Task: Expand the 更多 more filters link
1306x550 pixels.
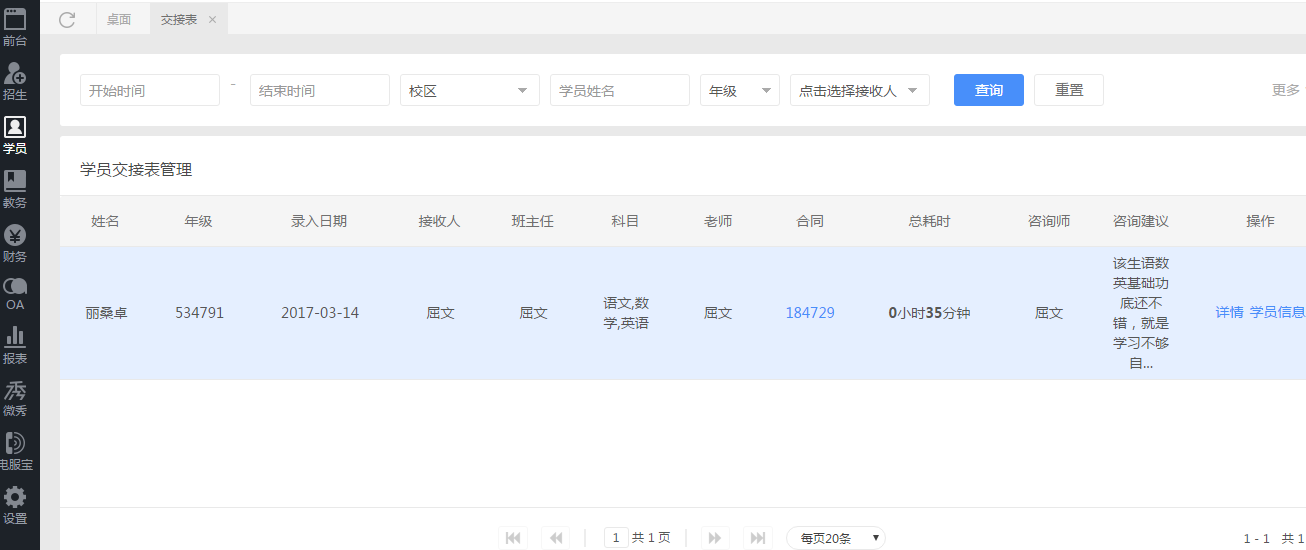Action: point(1286,90)
